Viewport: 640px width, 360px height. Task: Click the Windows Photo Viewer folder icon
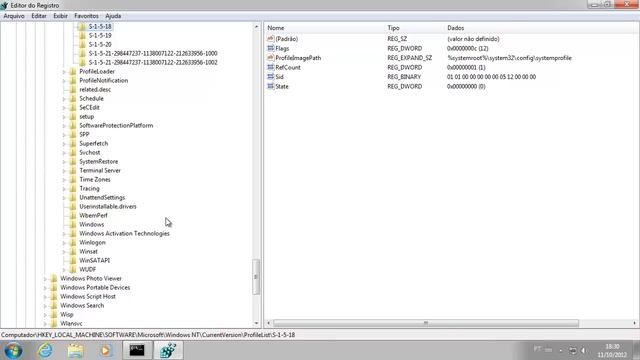click(x=53, y=278)
